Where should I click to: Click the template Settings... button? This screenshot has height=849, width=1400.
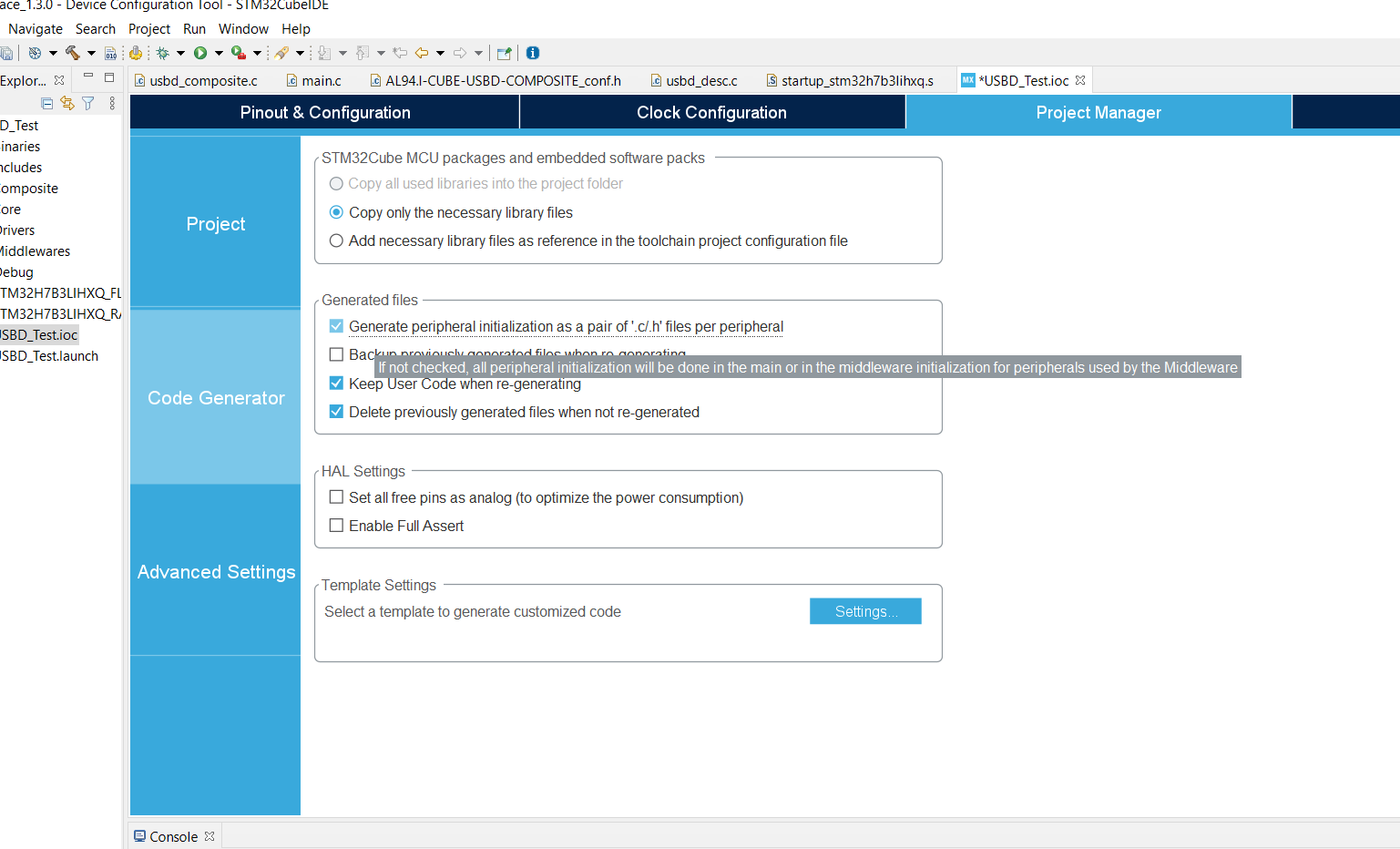[x=865, y=611]
